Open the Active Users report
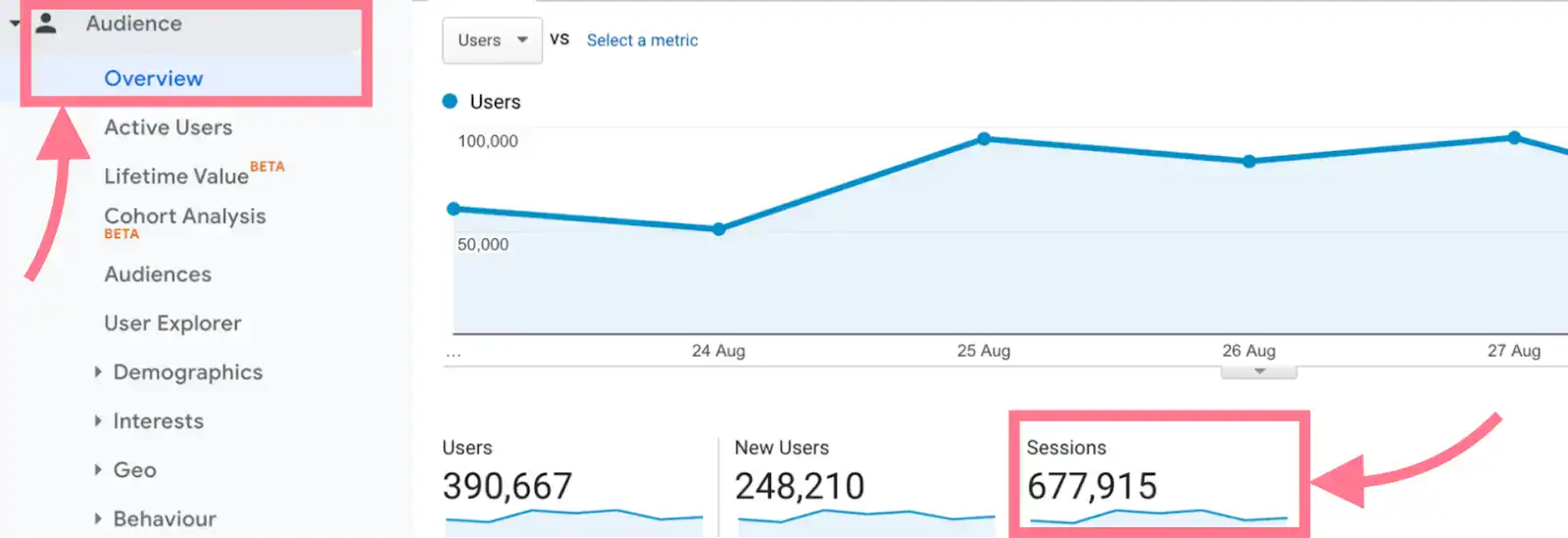Viewport: 1568px width, 538px height. point(169,127)
